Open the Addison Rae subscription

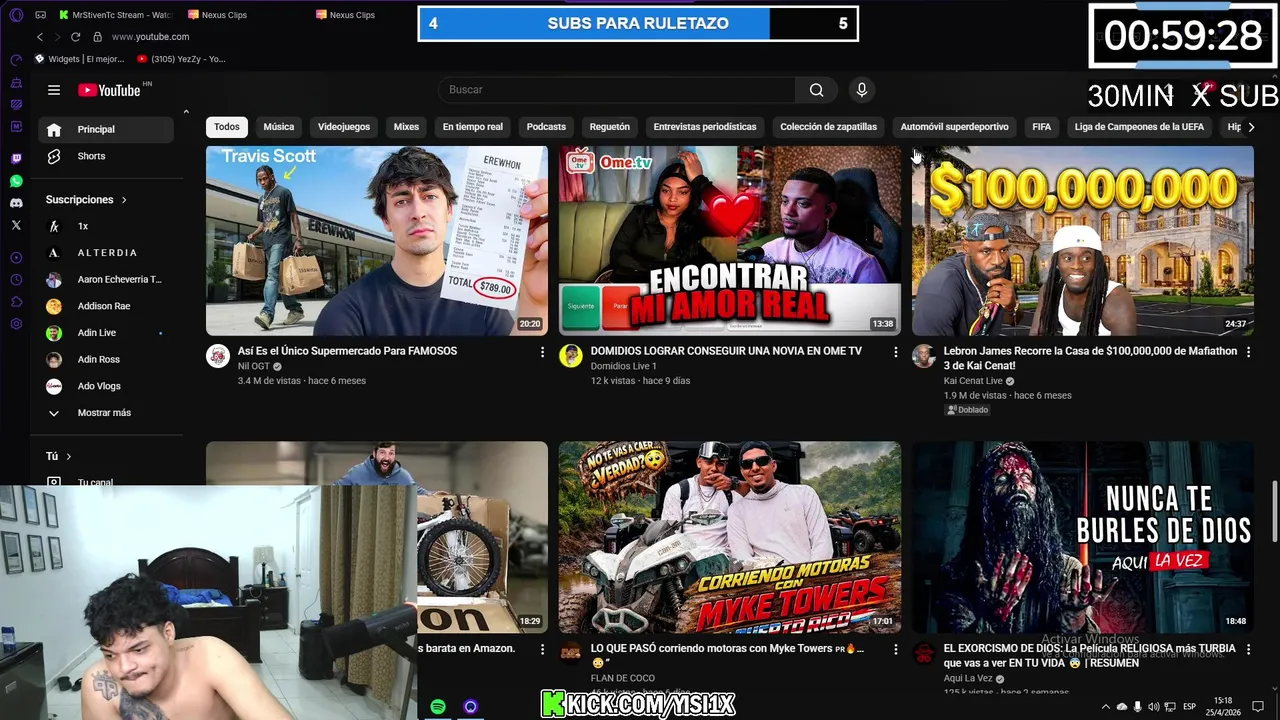tap(105, 306)
